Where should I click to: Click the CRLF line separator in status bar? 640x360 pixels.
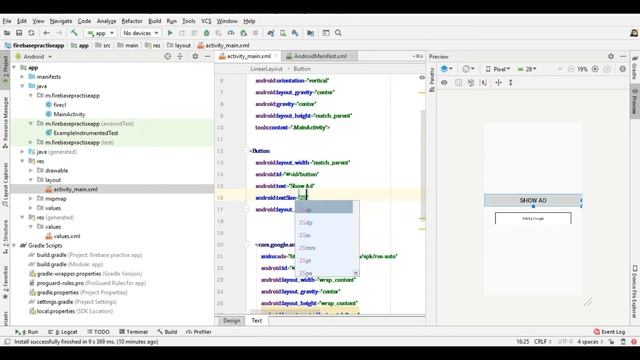(x=542, y=342)
